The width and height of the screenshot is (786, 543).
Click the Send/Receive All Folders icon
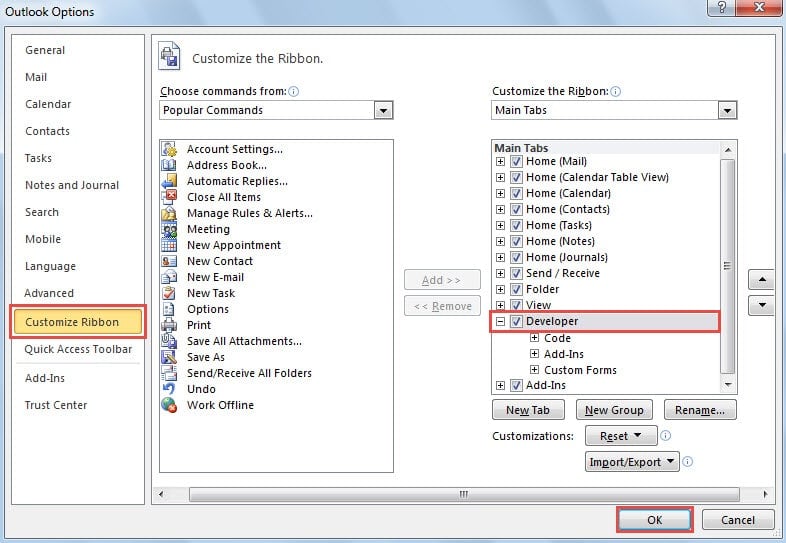pyautogui.click(x=169, y=374)
